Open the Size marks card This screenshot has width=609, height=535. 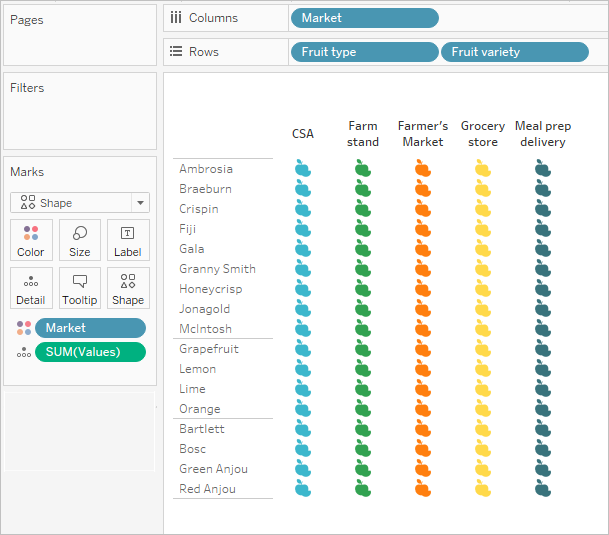pyautogui.click(x=80, y=240)
